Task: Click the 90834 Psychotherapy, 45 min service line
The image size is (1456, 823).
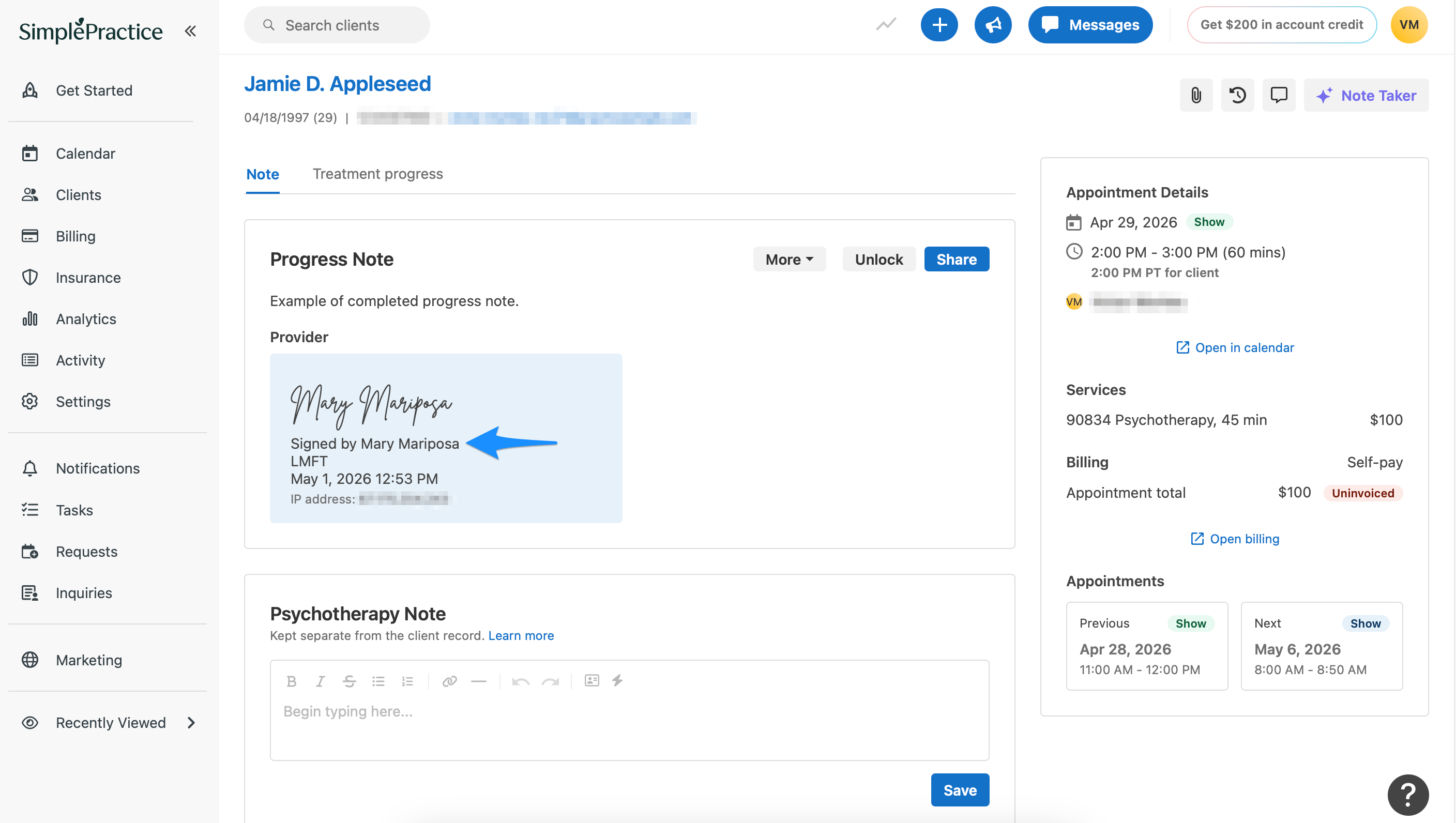Action: [1234, 419]
